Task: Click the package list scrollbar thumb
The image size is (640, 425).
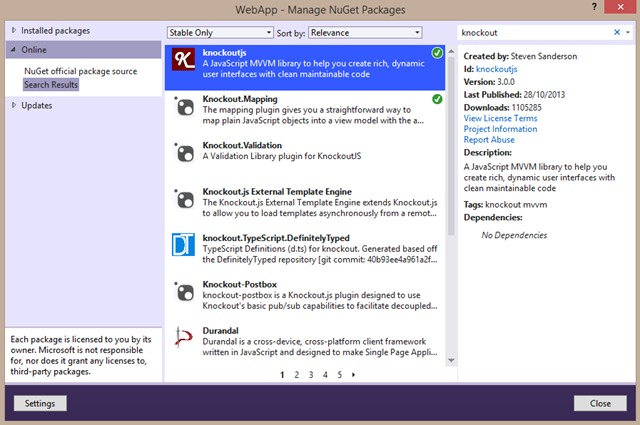Action: tap(451, 146)
